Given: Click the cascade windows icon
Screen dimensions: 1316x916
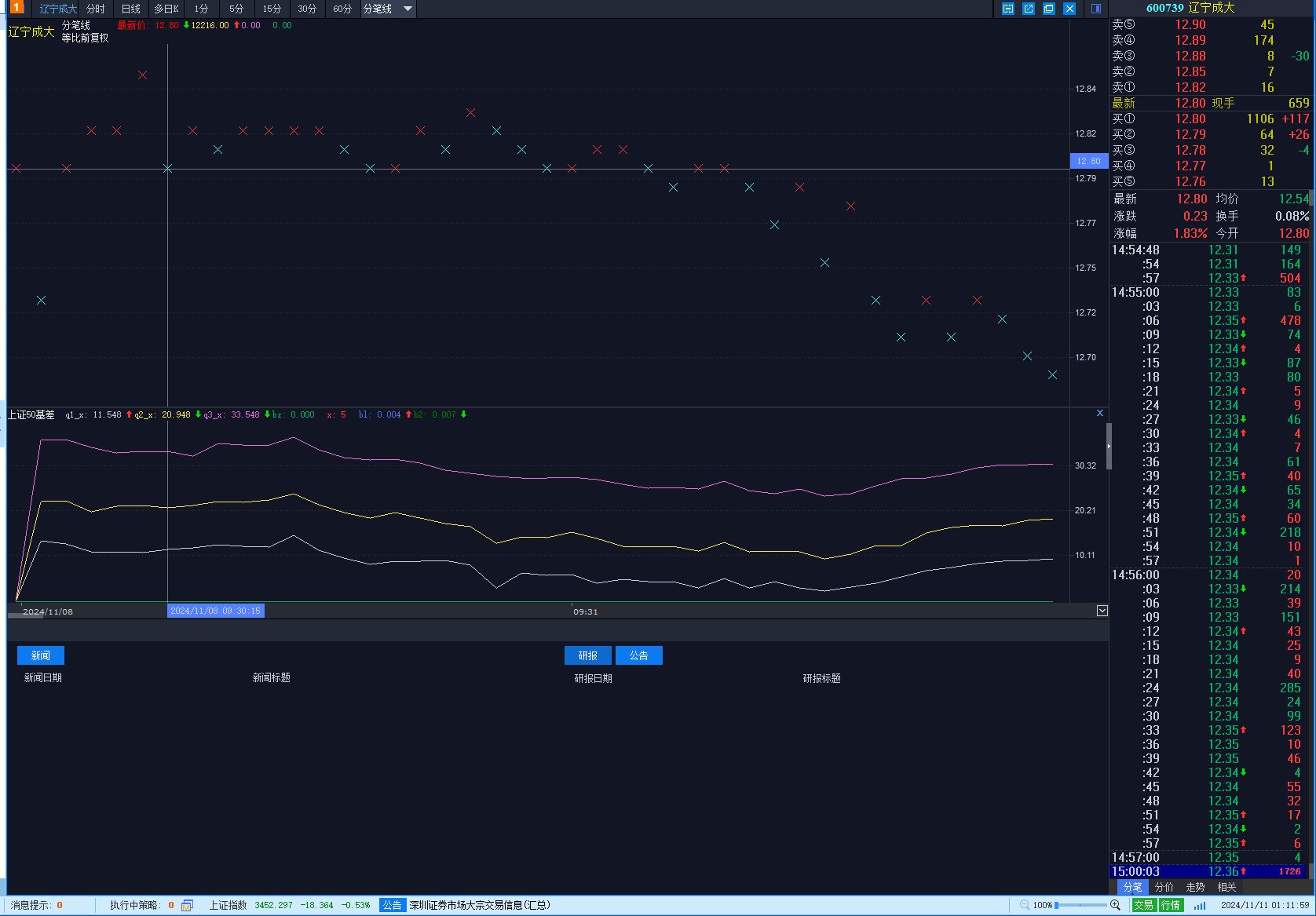Looking at the screenshot, I should pos(1049,9).
